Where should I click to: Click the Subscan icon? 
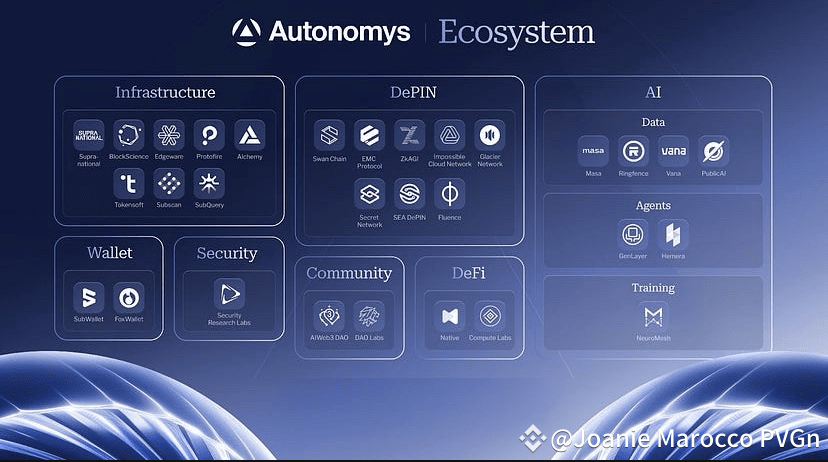pyautogui.click(x=169, y=183)
